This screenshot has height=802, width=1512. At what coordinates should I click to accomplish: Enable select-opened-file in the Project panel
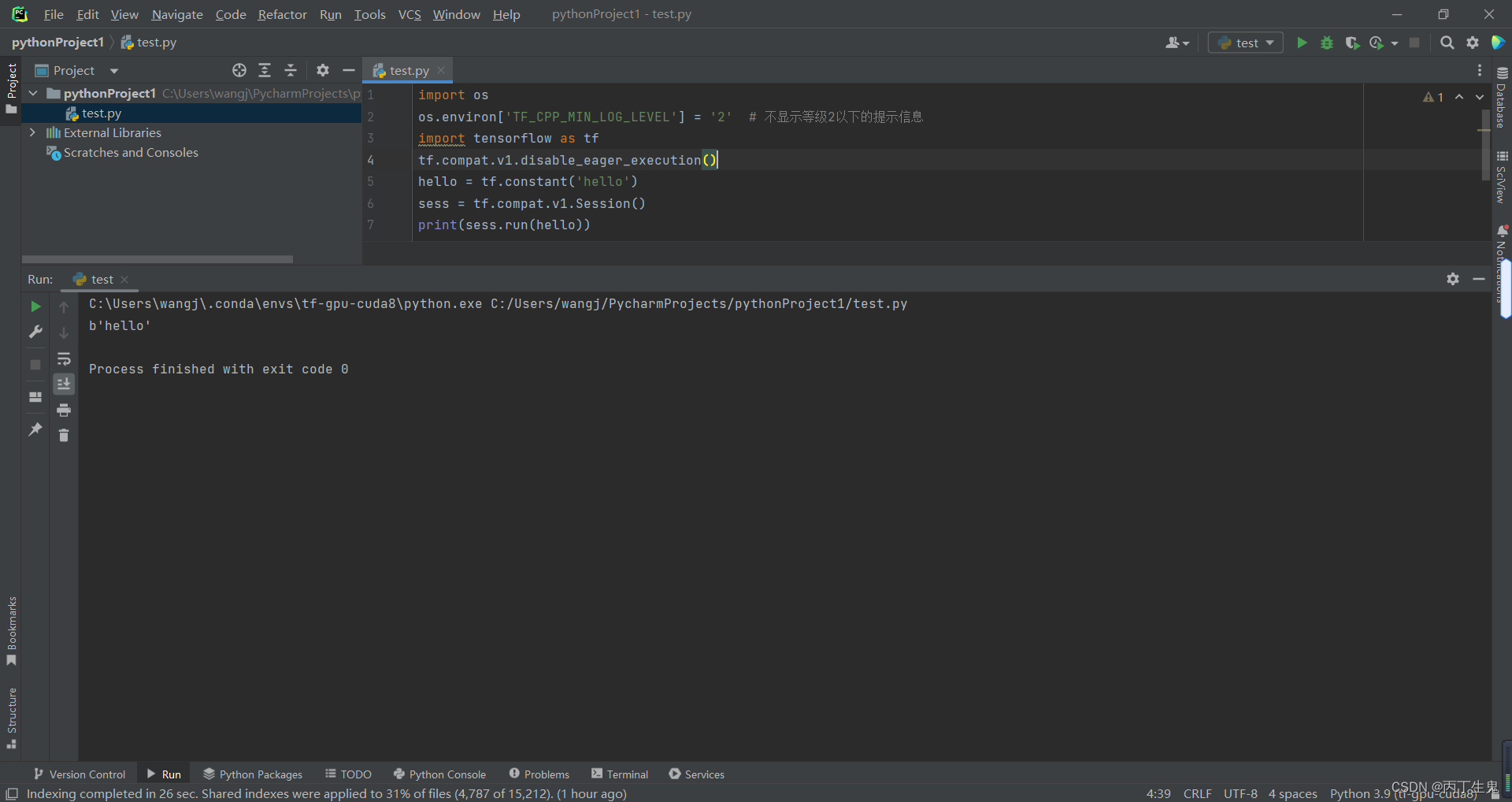click(239, 70)
